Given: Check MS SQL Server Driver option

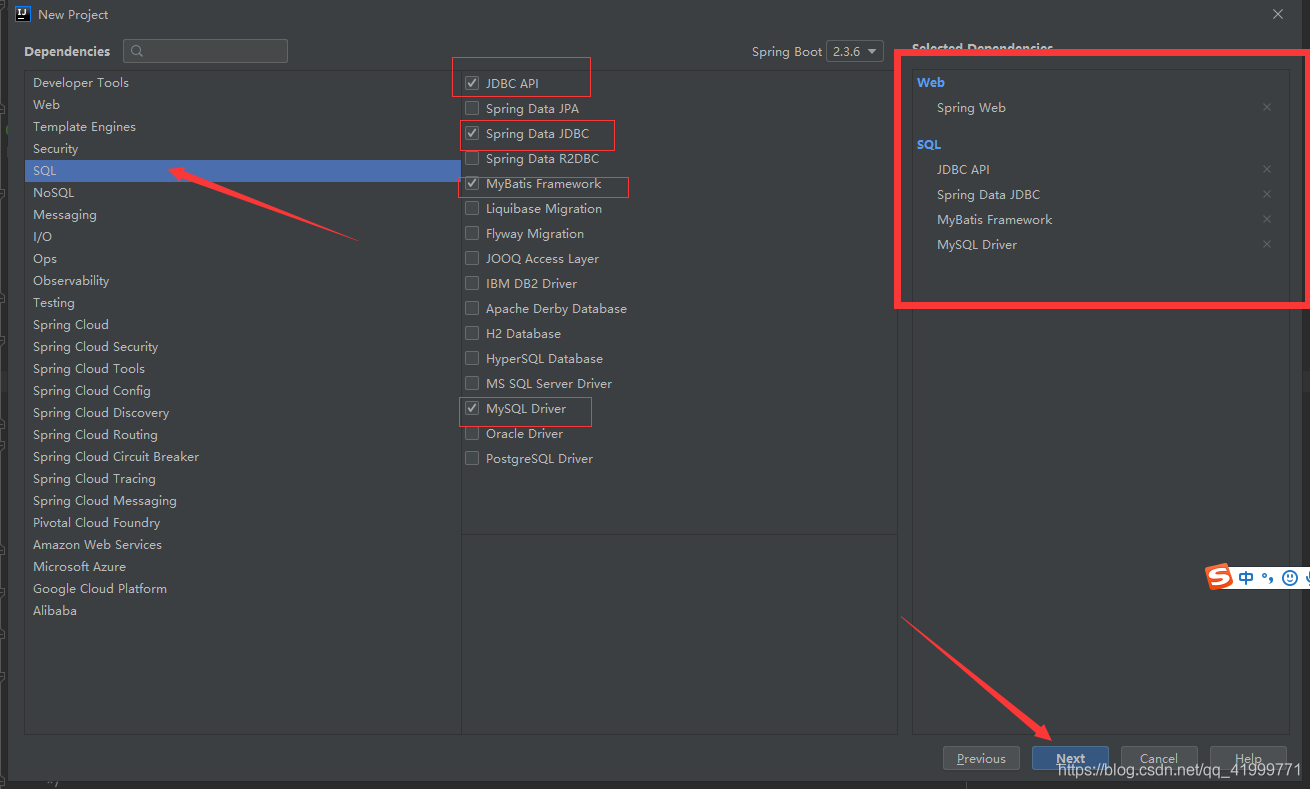Looking at the screenshot, I should (472, 383).
